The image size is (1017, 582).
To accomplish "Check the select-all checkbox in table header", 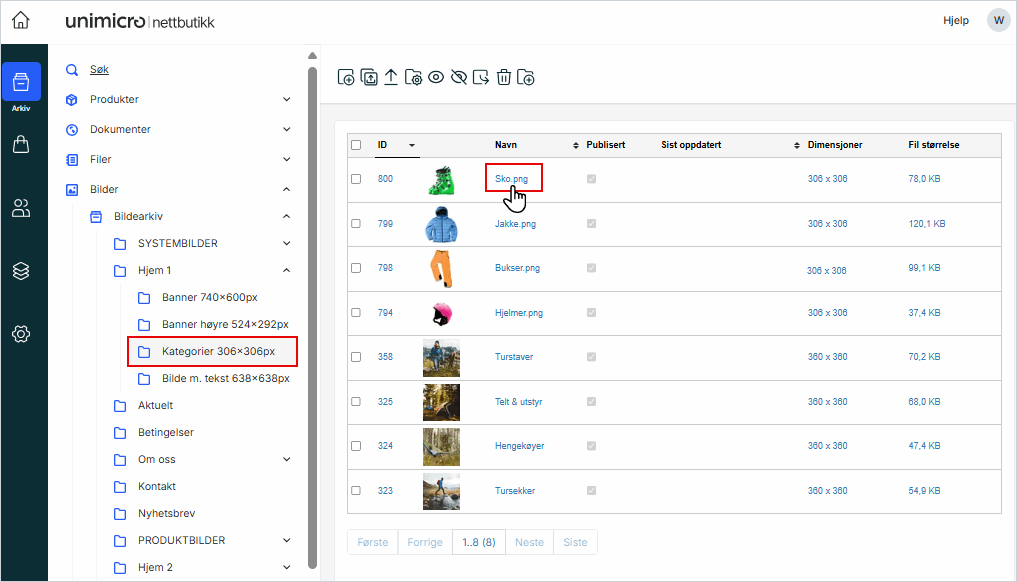I will tap(356, 145).
